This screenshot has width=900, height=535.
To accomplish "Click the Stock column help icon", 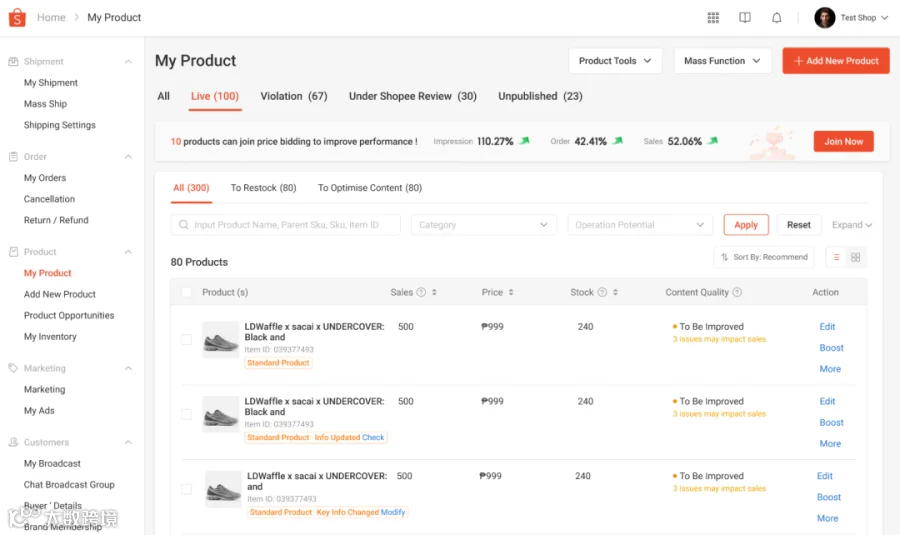I will click(x=602, y=292).
